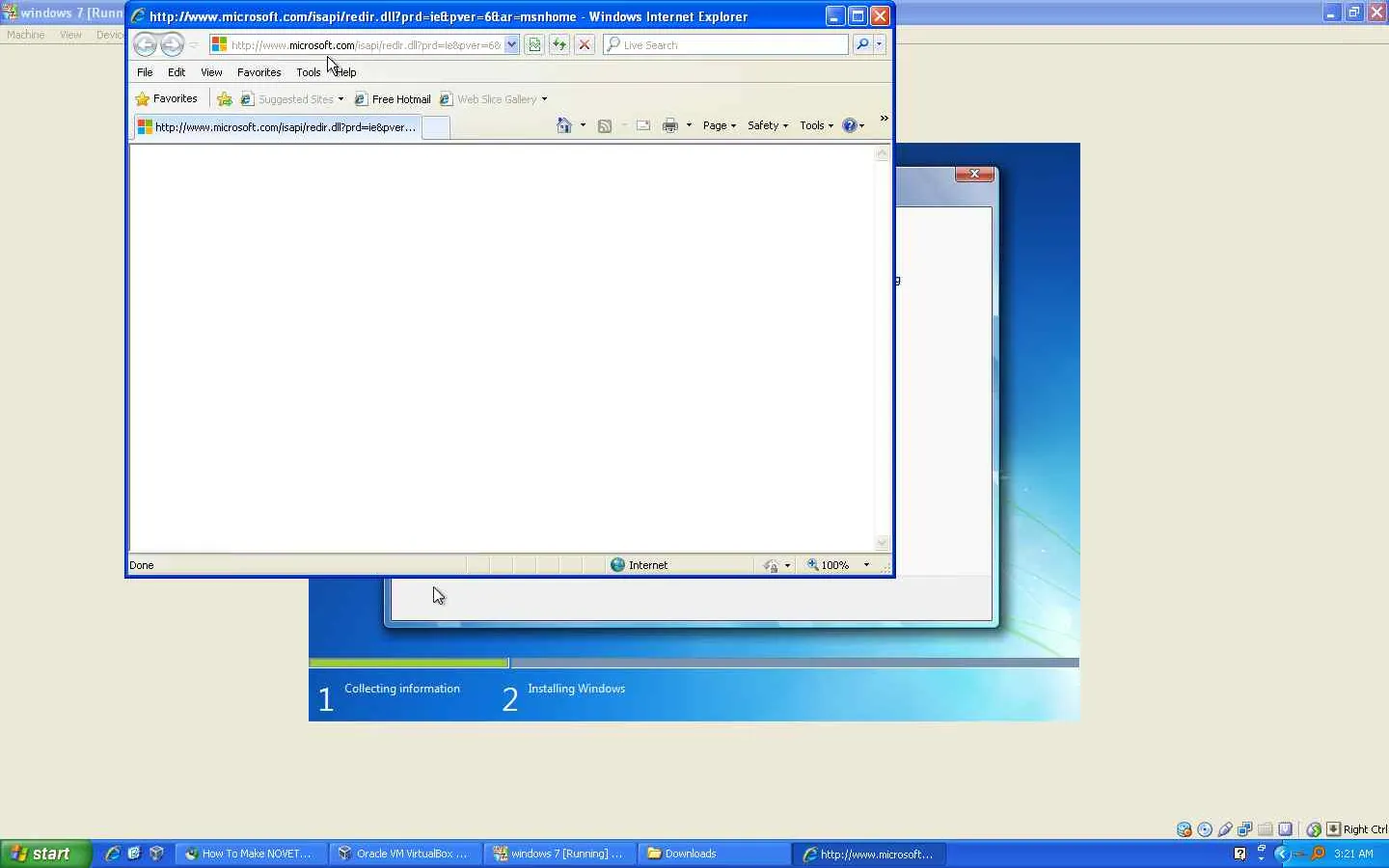This screenshot has width=1389, height=868.
Task: Click the VirtualBox shared folders status icon
Action: [x=1266, y=829]
